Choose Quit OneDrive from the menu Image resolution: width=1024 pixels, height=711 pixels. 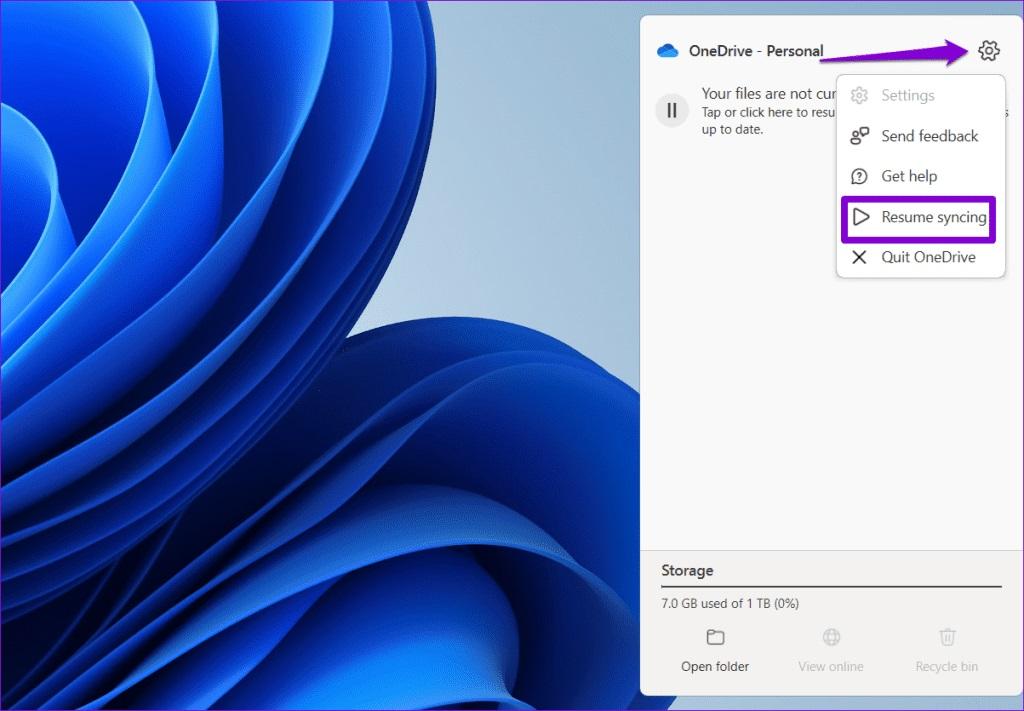[x=921, y=257]
